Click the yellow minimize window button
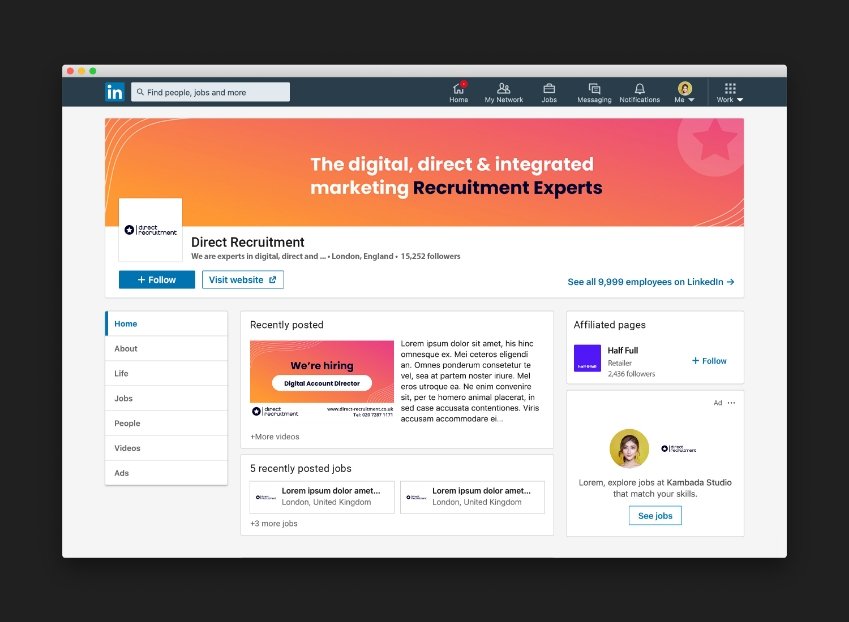The height and width of the screenshot is (622, 849). 81,71
